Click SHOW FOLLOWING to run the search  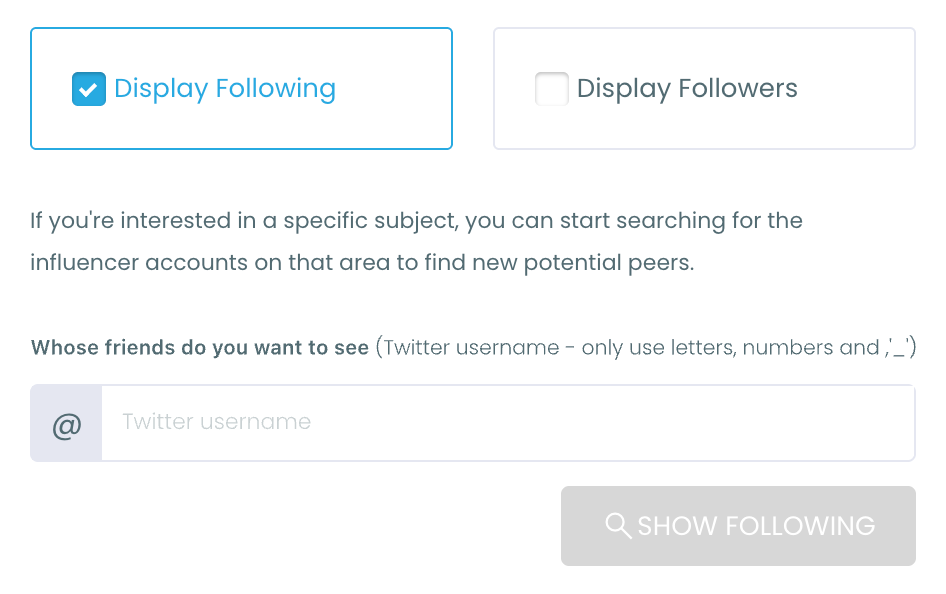point(737,526)
